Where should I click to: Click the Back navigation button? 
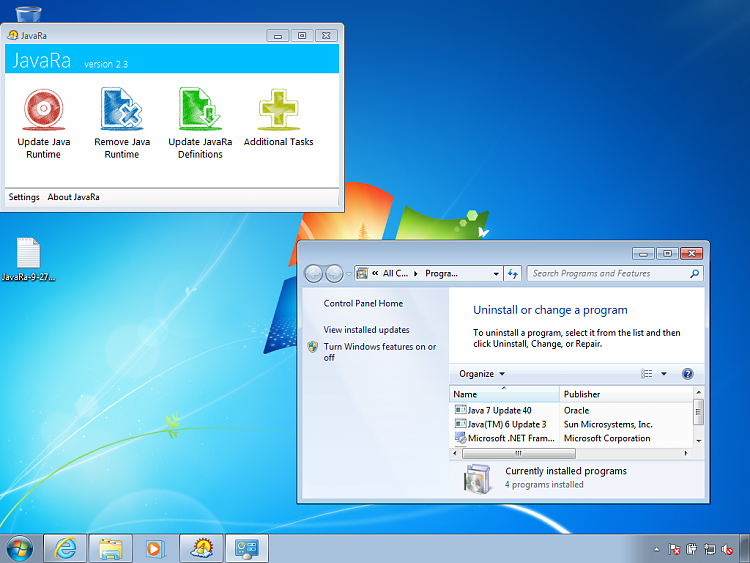pyautogui.click(x=314, y=274)
